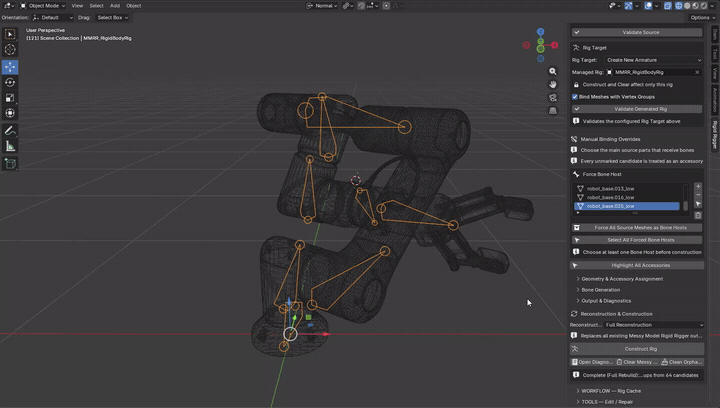Click the pan view hand icon
Image resolution: width=720 pixels, height=408 pixels.
553,84
